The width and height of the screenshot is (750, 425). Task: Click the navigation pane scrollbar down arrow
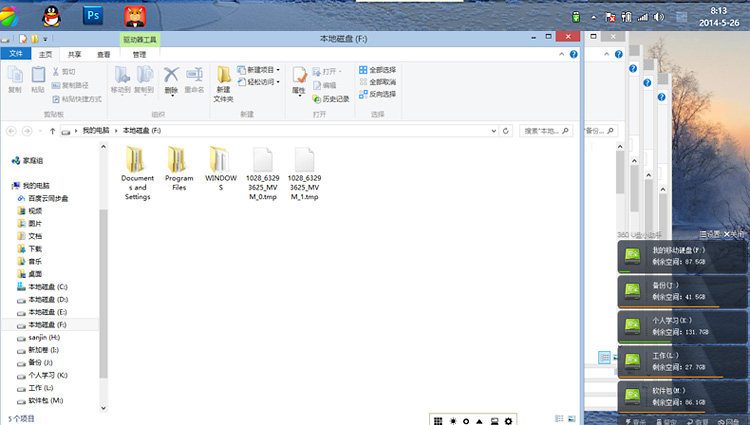(x=103, y=408)
